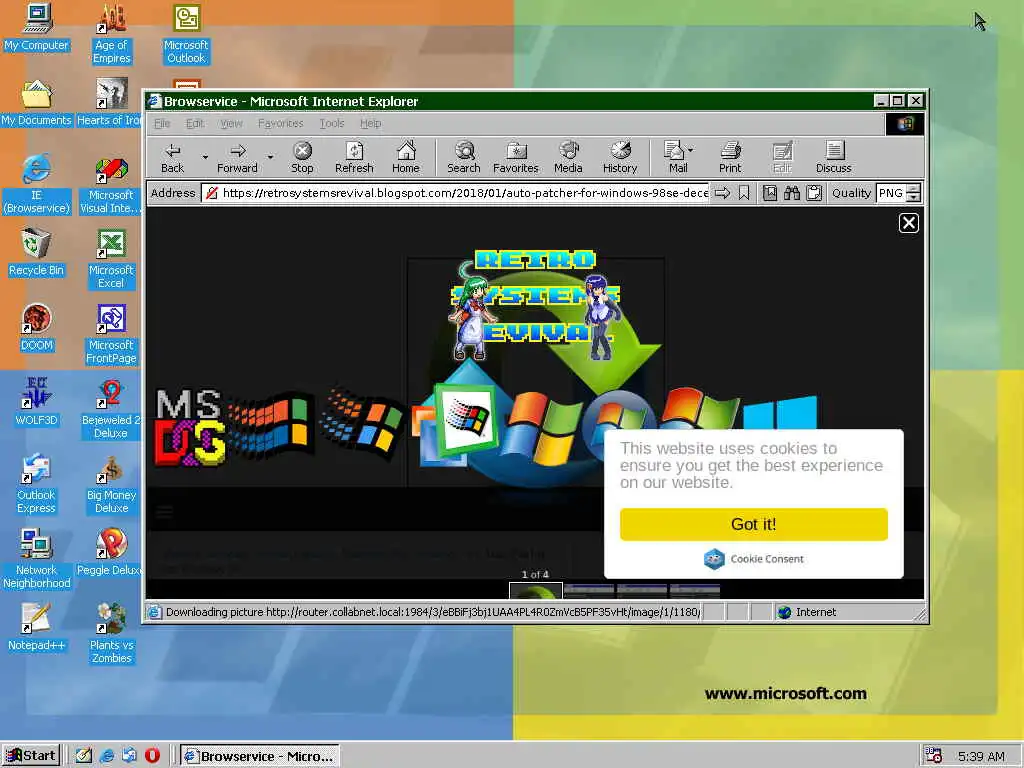Open the Edit menu

click(x=195, y=123)
